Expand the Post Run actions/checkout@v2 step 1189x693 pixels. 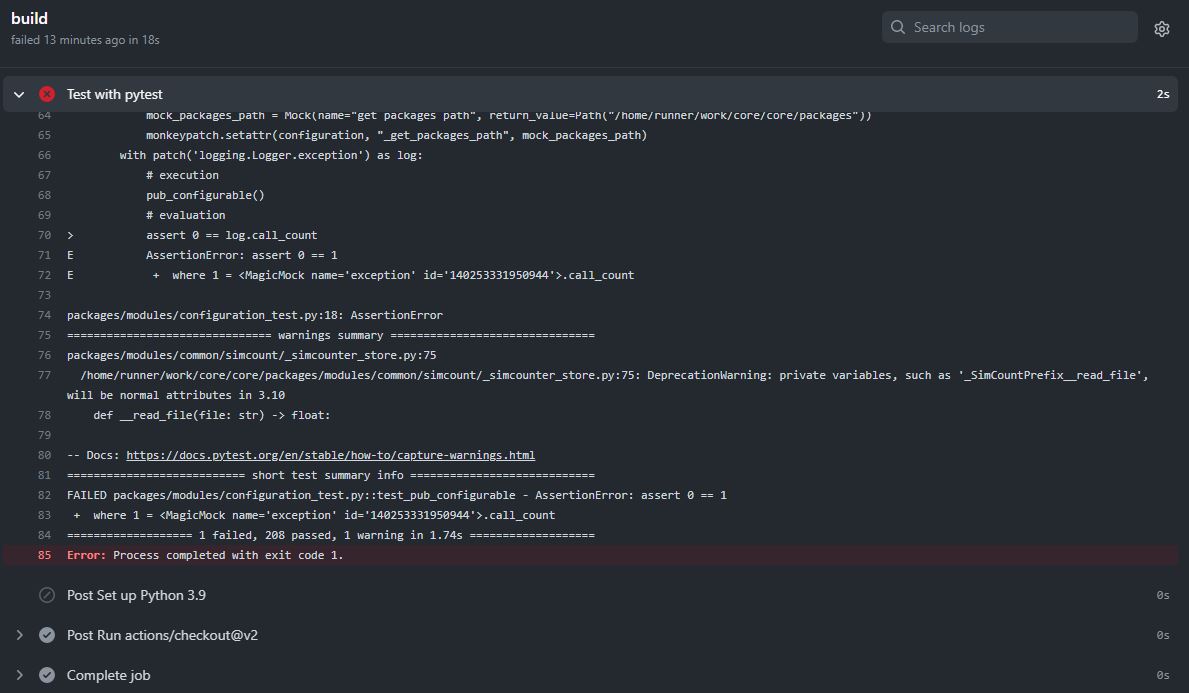point(19,635)
